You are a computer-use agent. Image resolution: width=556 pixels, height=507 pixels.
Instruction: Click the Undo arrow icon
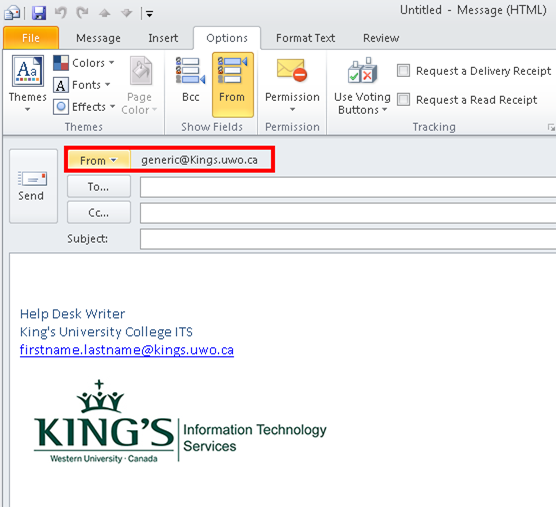click(x=60, y=13)
